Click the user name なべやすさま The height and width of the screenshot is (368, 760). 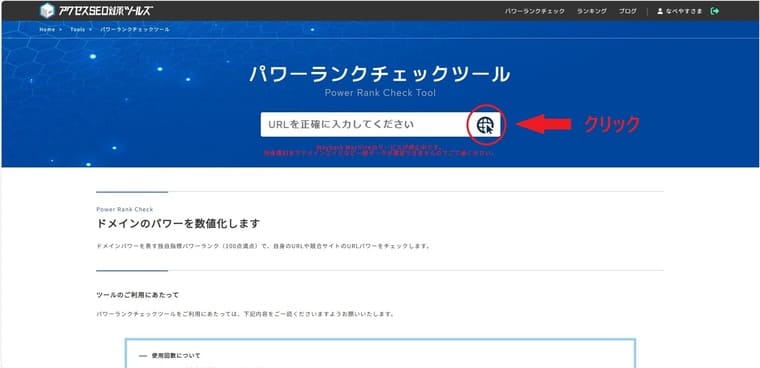click(x=684, y=11)
